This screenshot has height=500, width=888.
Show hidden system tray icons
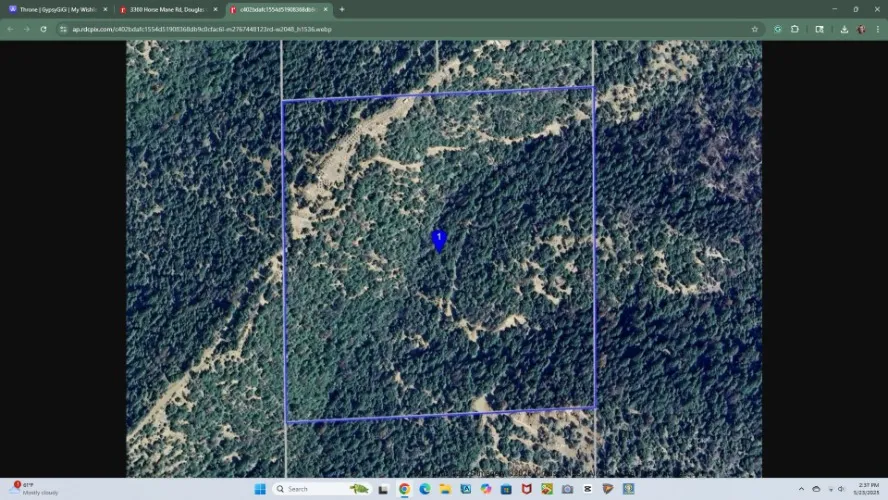pos(801,489)
